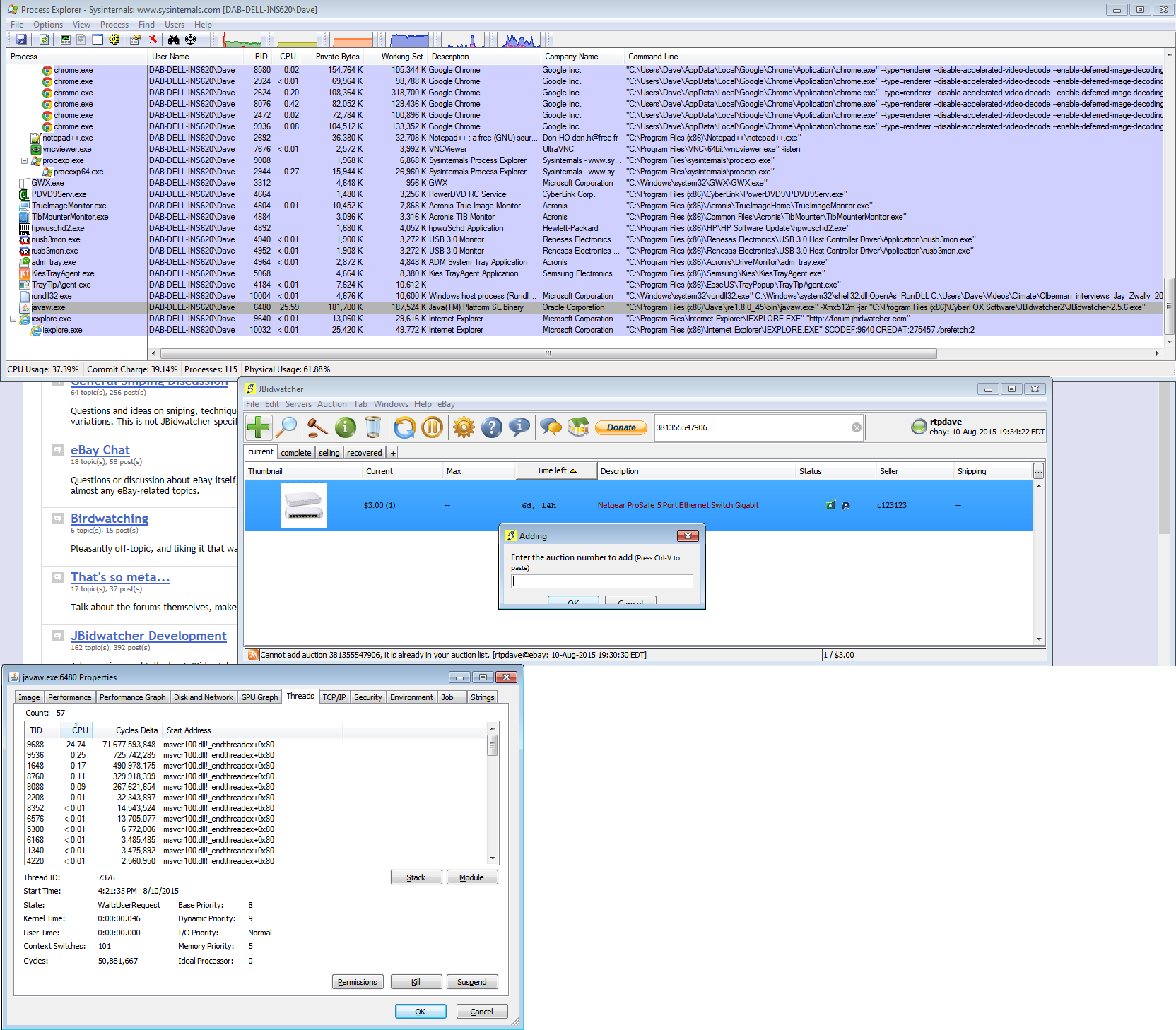Click the Kill button in javaw Properties
Screen dimensions: 1176x1030
(x=416, y=982)
